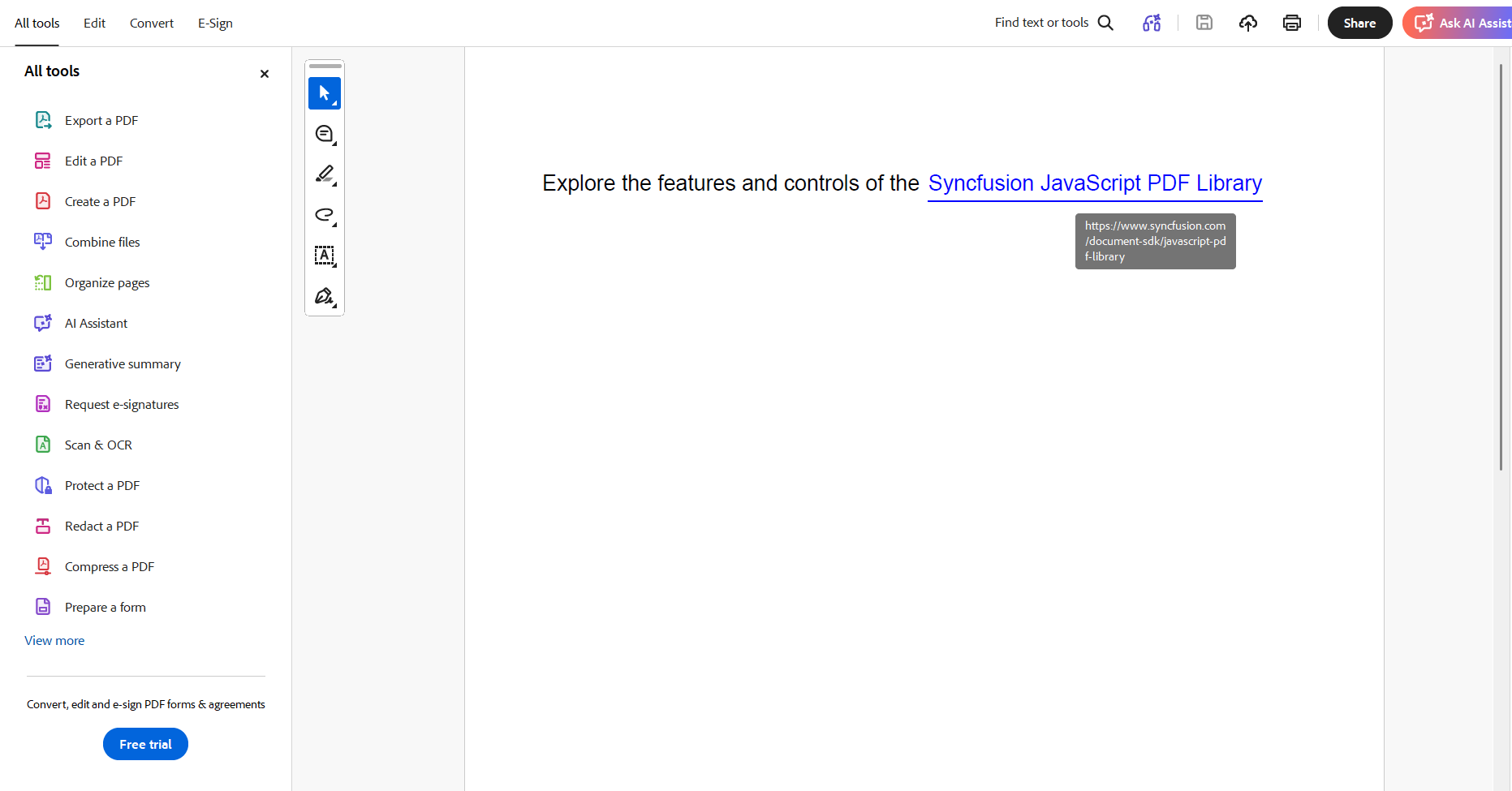Screen dimensions: 1512x791
Task: Open the Add comment tool
Action: pos(325,134)
